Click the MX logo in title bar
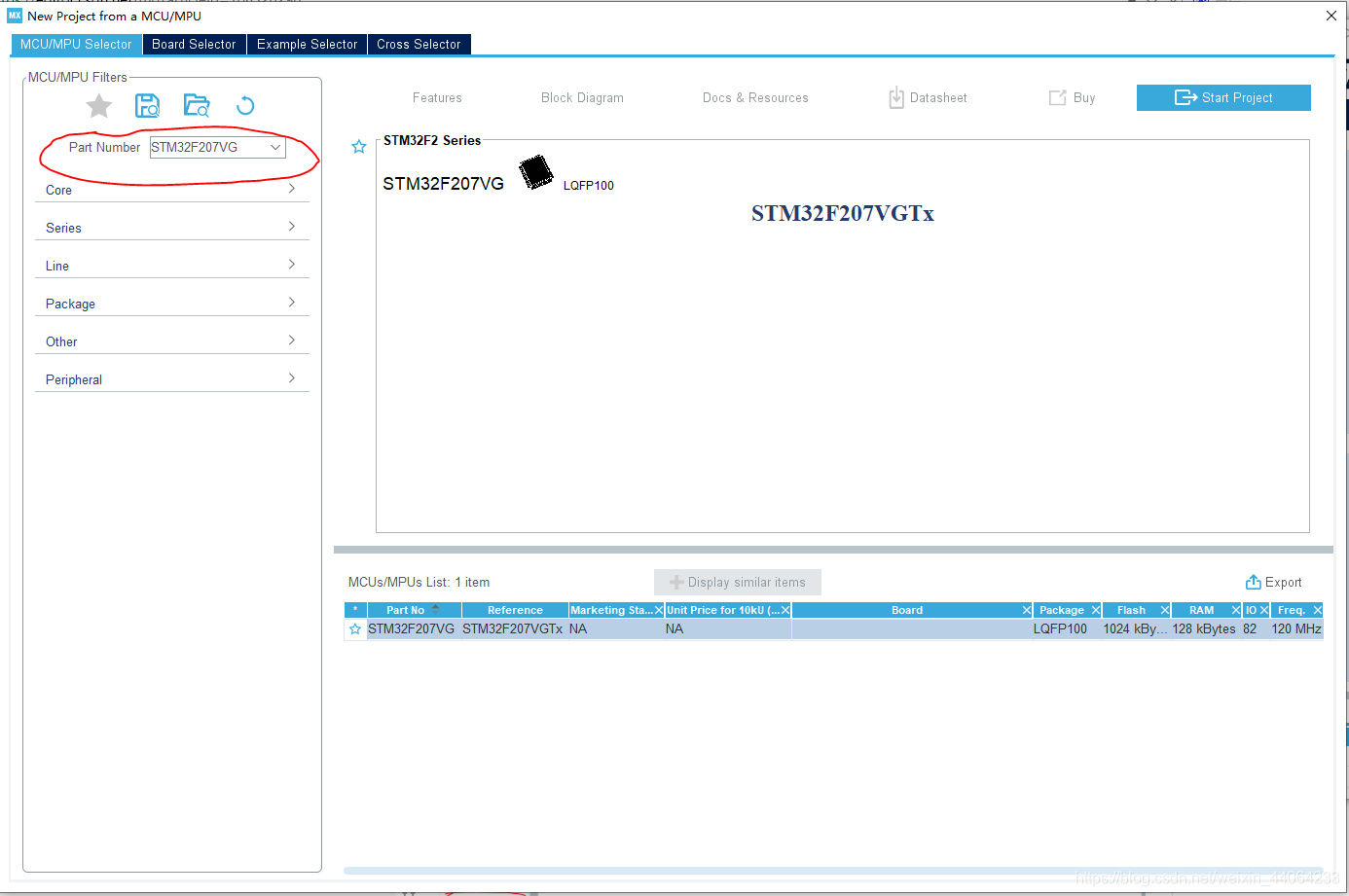 pyautogui.click(x=15, y=16)
